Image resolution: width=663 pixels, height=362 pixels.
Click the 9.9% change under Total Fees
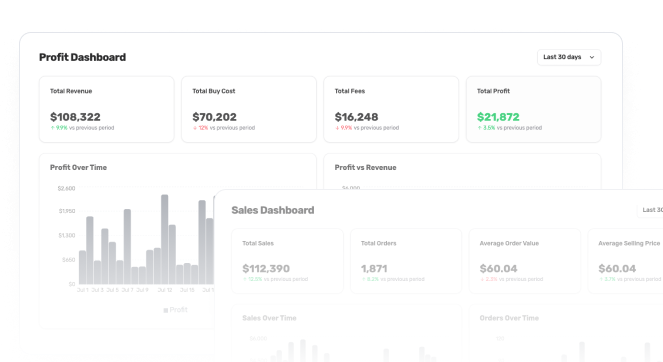(x=344, y=128)
